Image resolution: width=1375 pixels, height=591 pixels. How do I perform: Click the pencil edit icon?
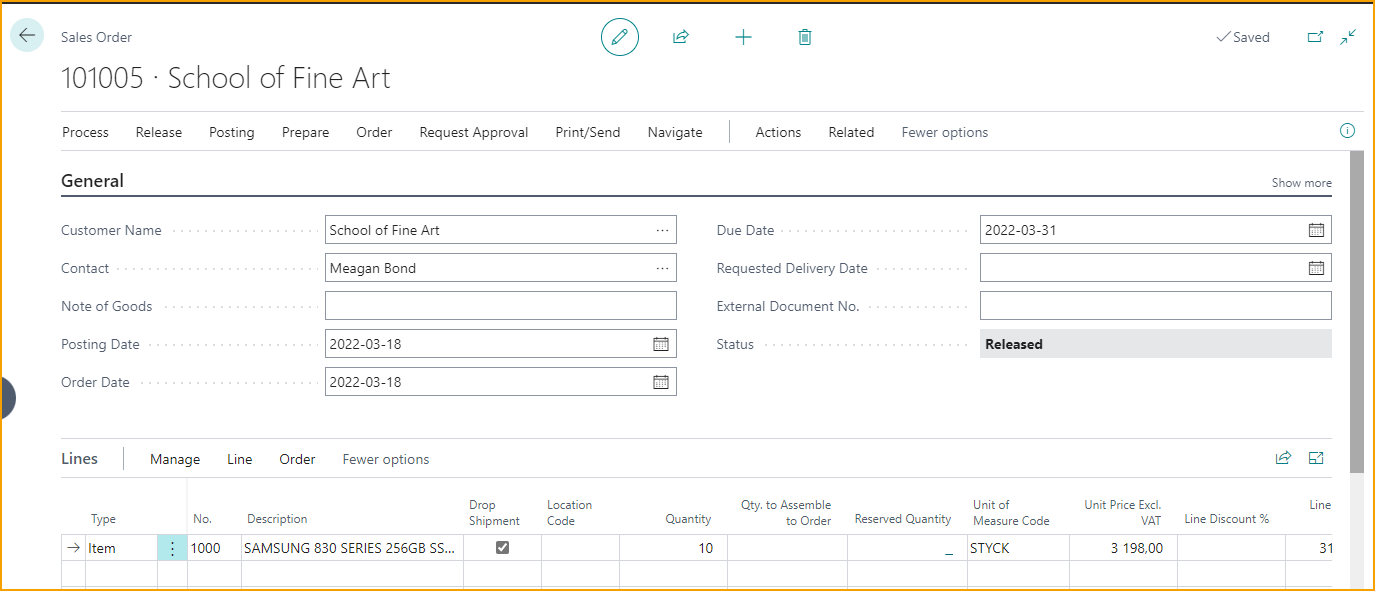(x=619, y=37)
